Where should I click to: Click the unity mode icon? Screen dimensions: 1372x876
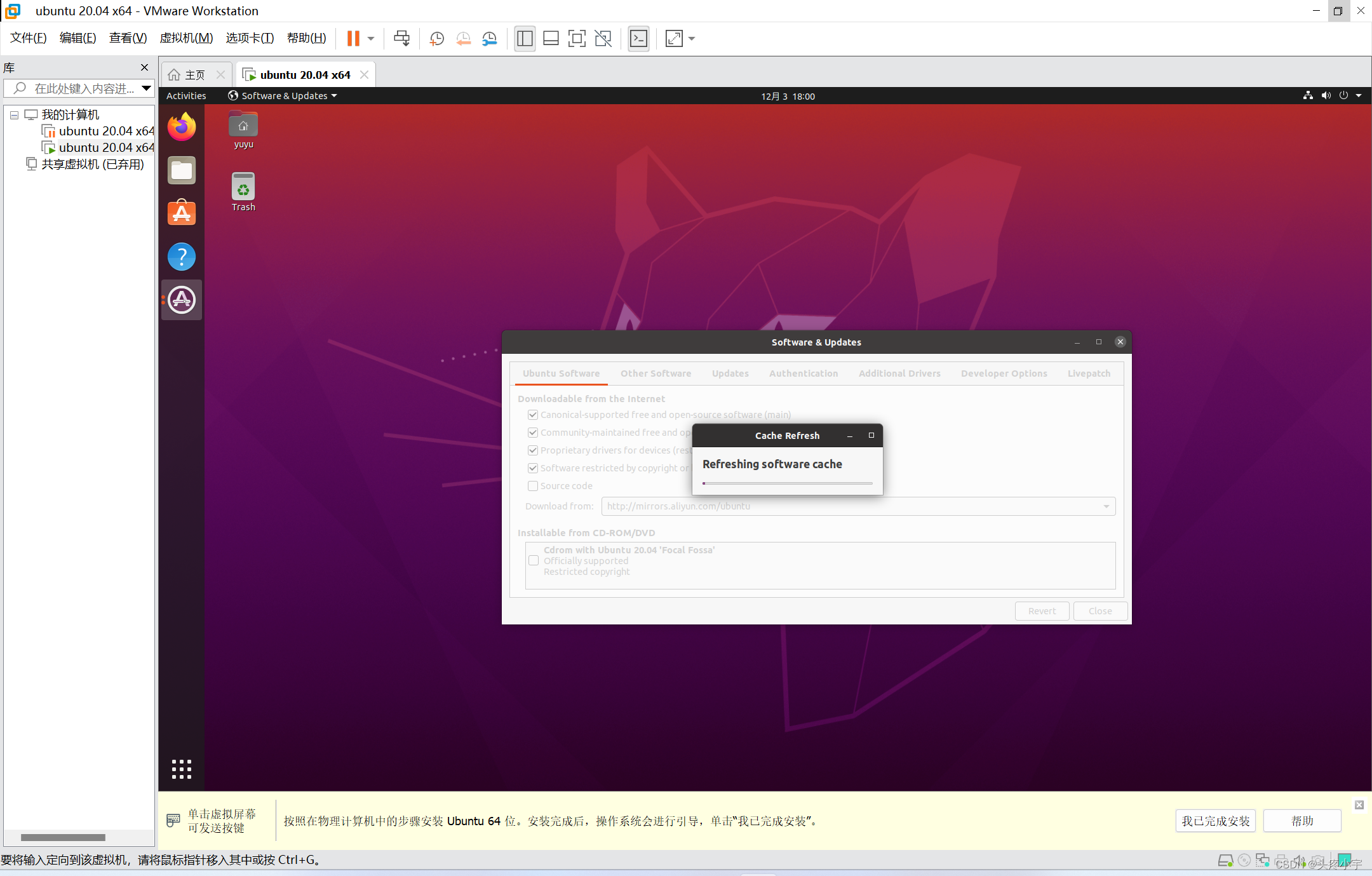[x=603, y=39]
